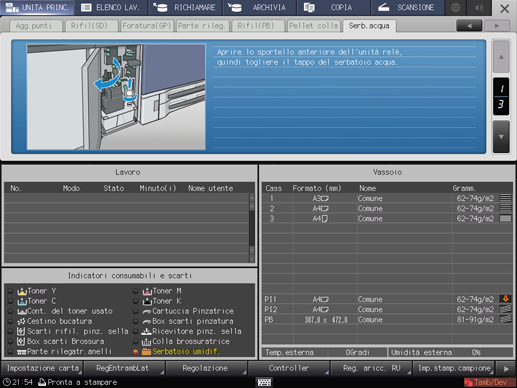Image resolution: width=517 pixels, height=388 pixels.
Task: Expand more bottom menu buttons with right arrow
Action: [x=506, y=369]
